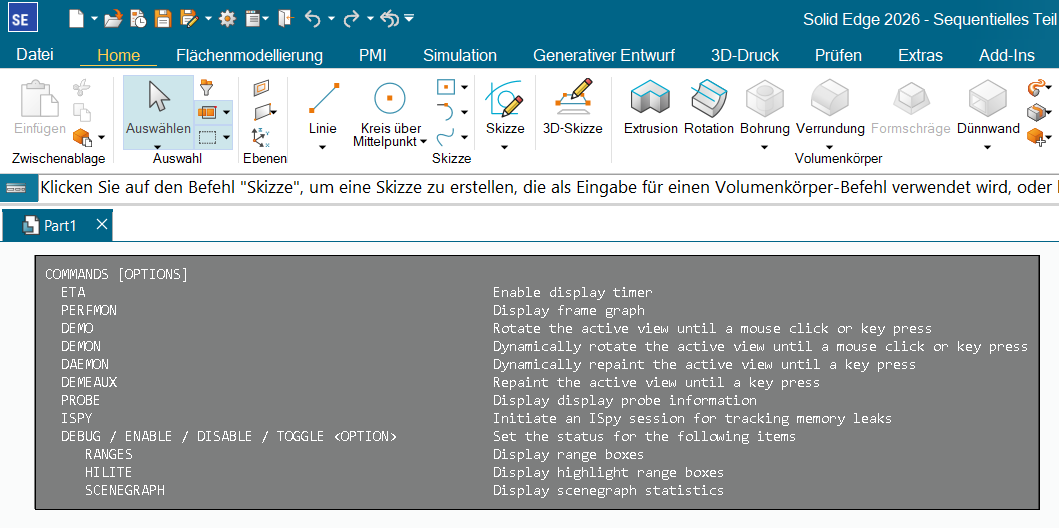Open recent documents icon with clock
The width and height of the screenshot is (1059, 528).
(x=138, y=19)
